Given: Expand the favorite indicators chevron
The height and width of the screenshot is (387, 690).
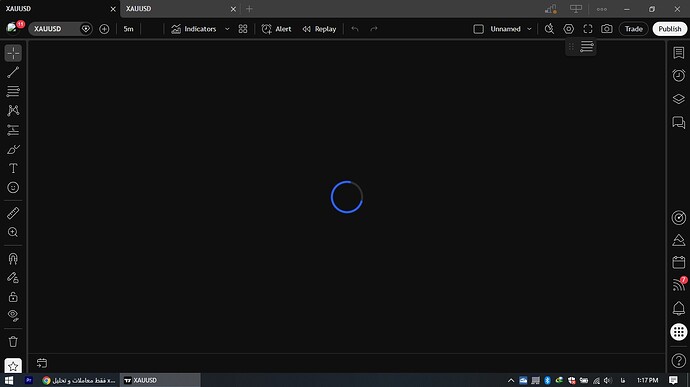Looking at the screenshot, I should [227, 29].
